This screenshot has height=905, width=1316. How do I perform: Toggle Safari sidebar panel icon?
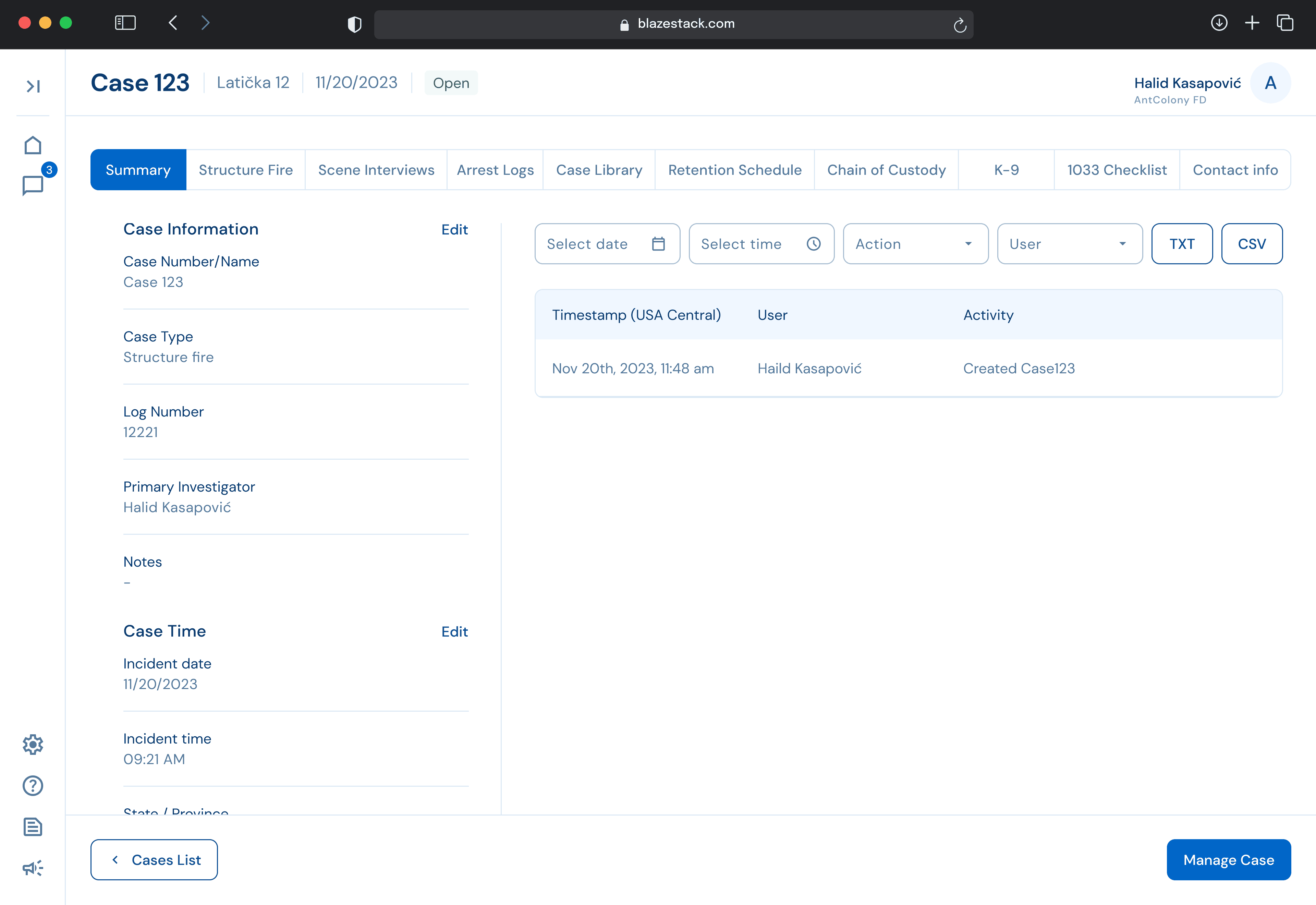click(125, 23)
